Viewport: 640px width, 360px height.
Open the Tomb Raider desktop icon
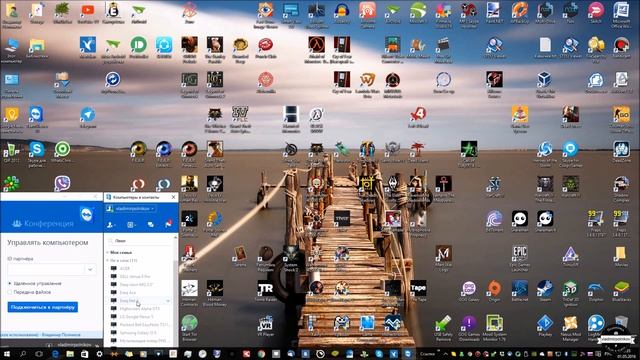pos(266,291)
